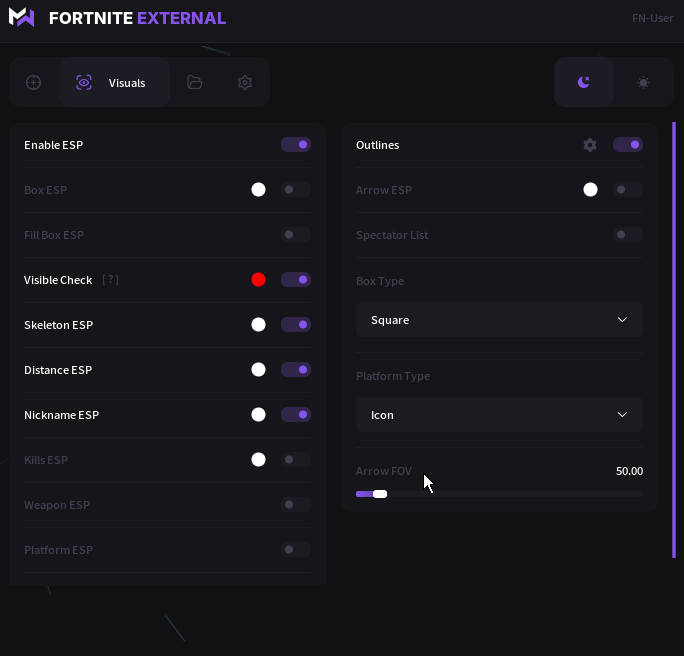Open the aimbot crosshair tab

(34, 82)
